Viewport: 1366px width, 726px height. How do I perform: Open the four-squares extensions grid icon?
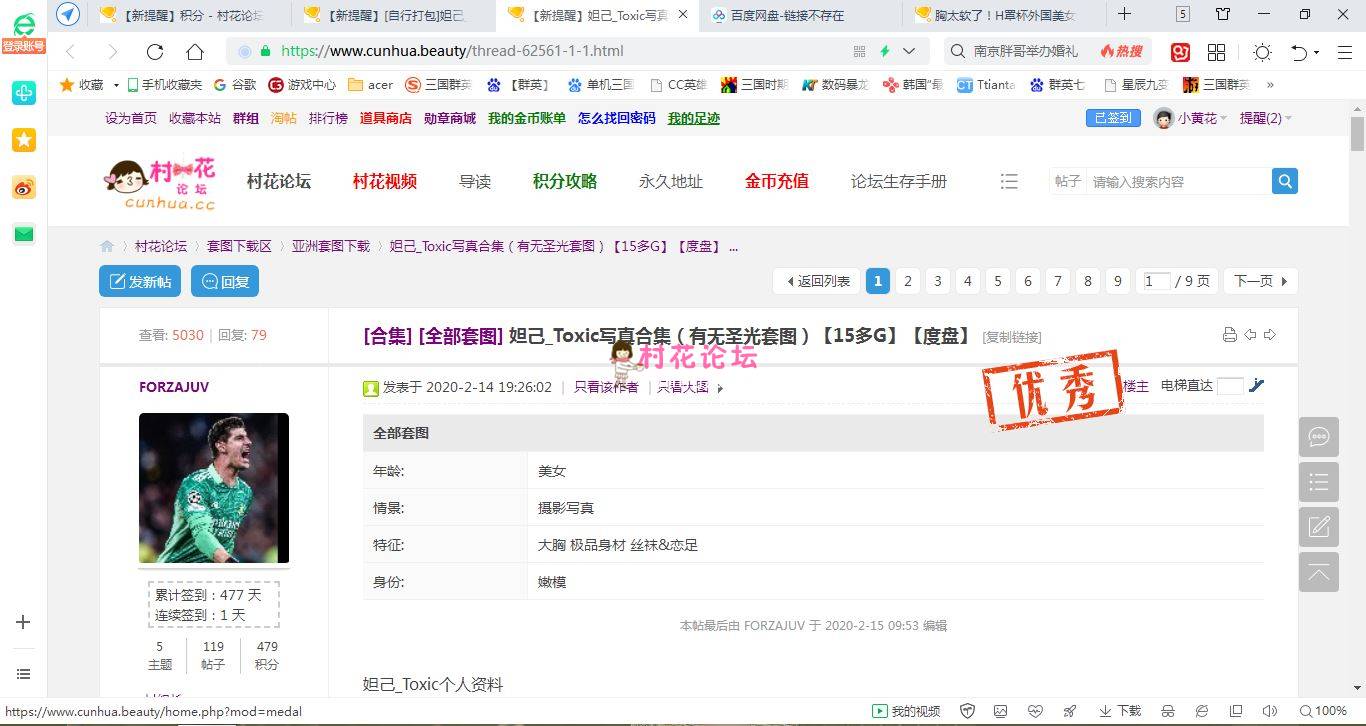tap(1217, 52)
